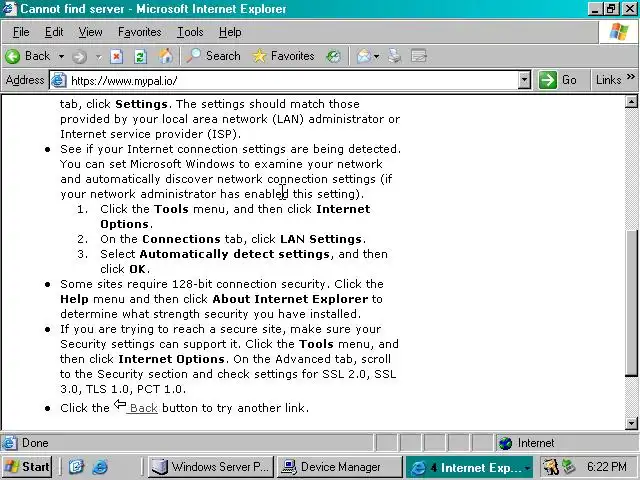
Task: Expand the Links toolbar chevron
Action: 631,77
